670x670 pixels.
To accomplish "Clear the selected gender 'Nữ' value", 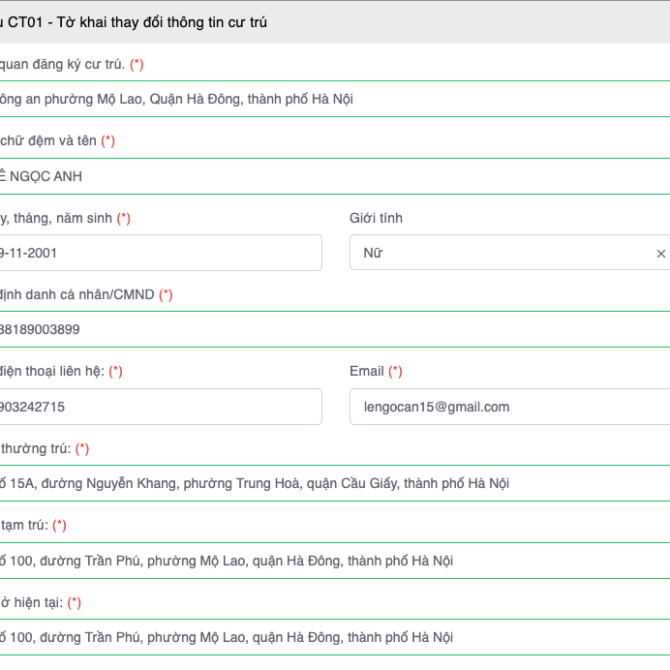I will 660,254.
